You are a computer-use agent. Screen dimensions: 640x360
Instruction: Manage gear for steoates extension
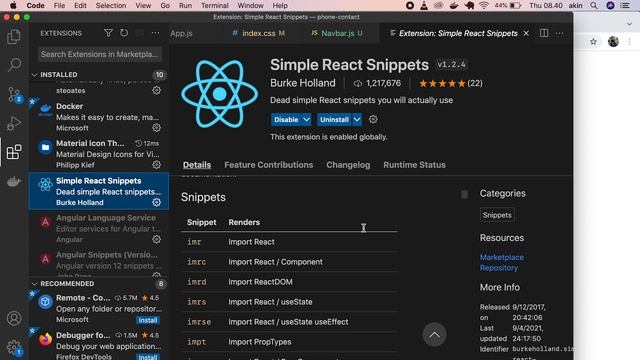tap(156, 90)
